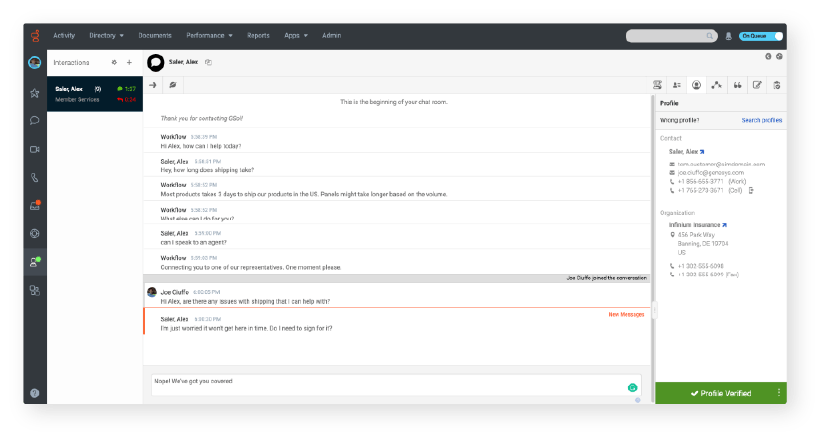
Task: Click the add interaction plus icon
Action: click(128, 62)
